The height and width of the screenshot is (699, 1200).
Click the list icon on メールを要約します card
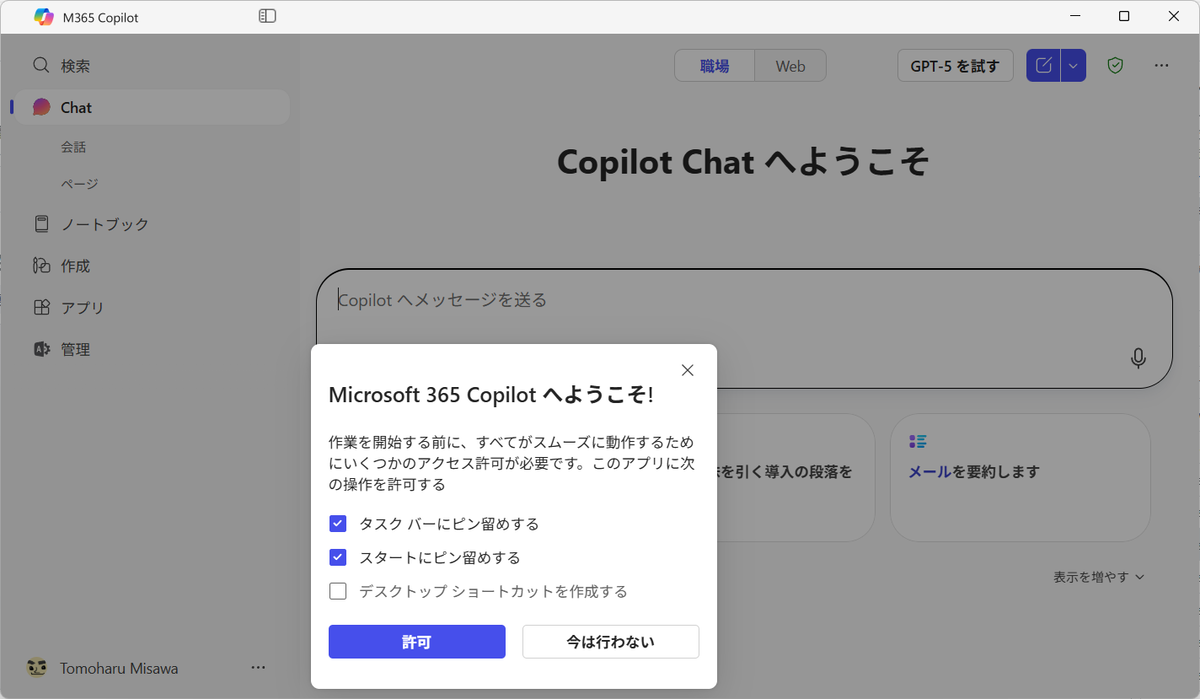(918, 442)
